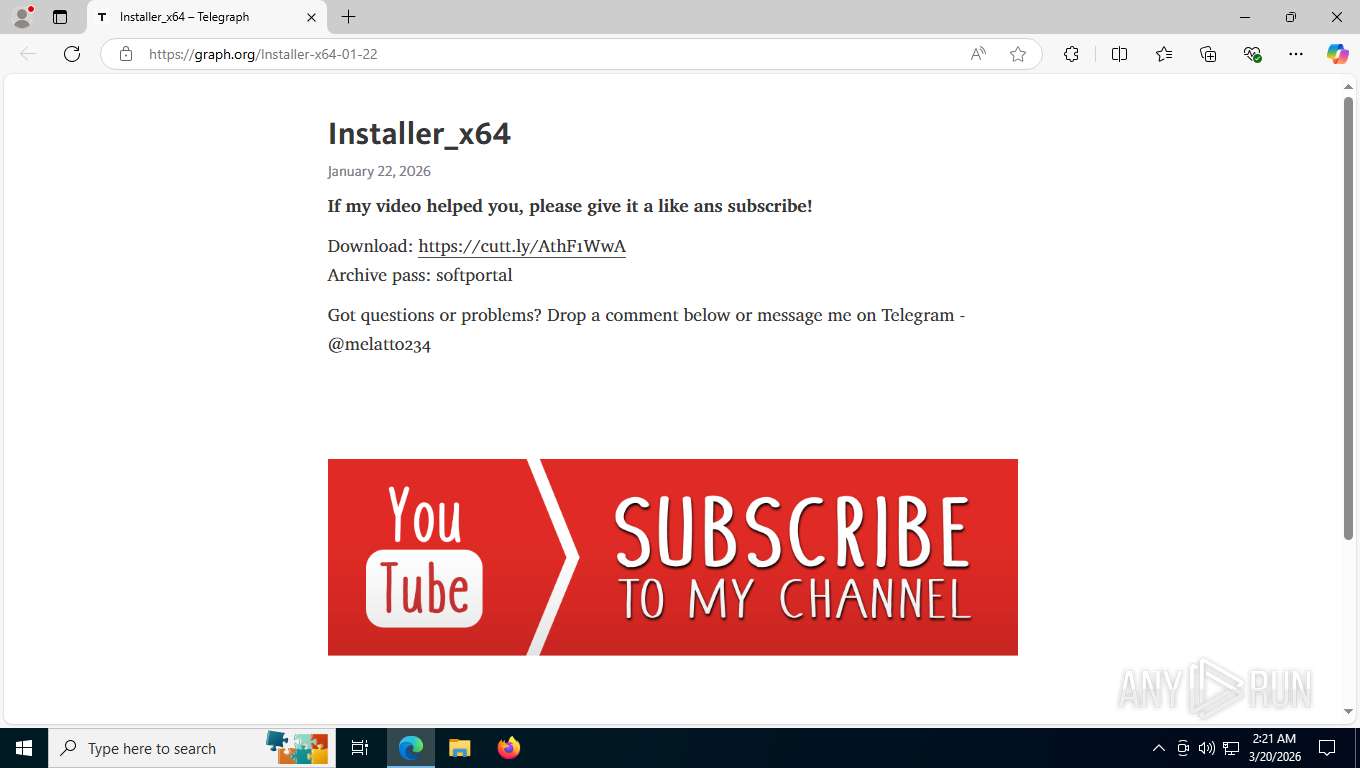Image resolution: width=1360 pixels, height=768 pixels.
Task: Open the notification center icon
Action: pyautogui.click(x=1327, y=748)
